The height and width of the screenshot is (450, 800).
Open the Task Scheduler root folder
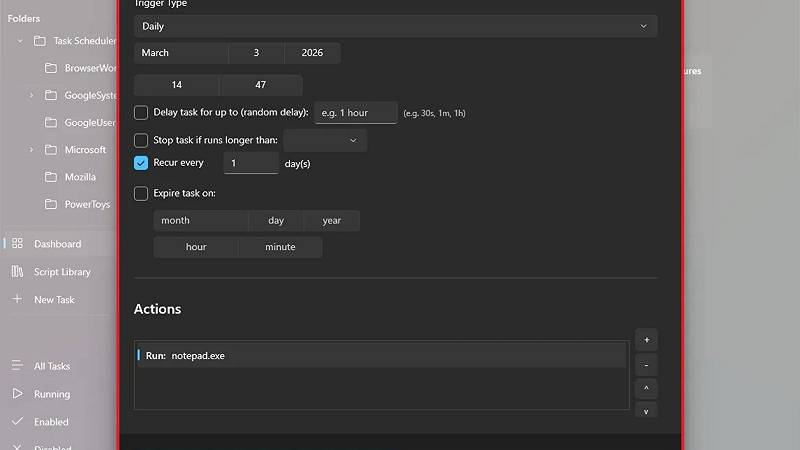[x=85, y=41]
